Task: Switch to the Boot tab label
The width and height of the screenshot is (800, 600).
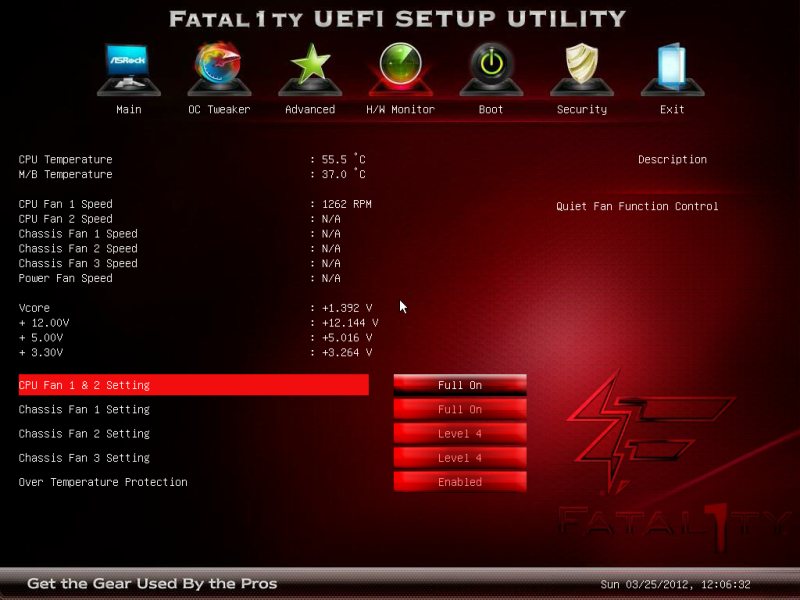Action: click(x=491, y=109)
